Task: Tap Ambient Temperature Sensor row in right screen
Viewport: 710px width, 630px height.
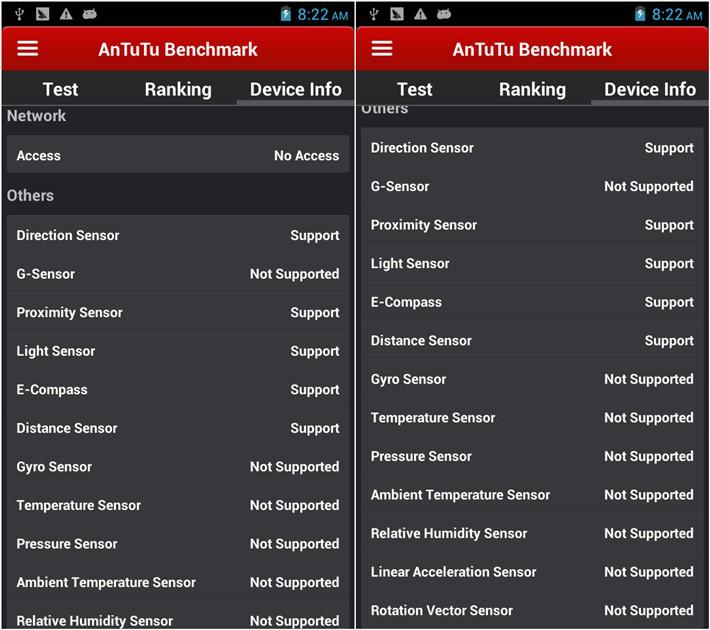Action: pyautogui.click(x=532, y=494)
